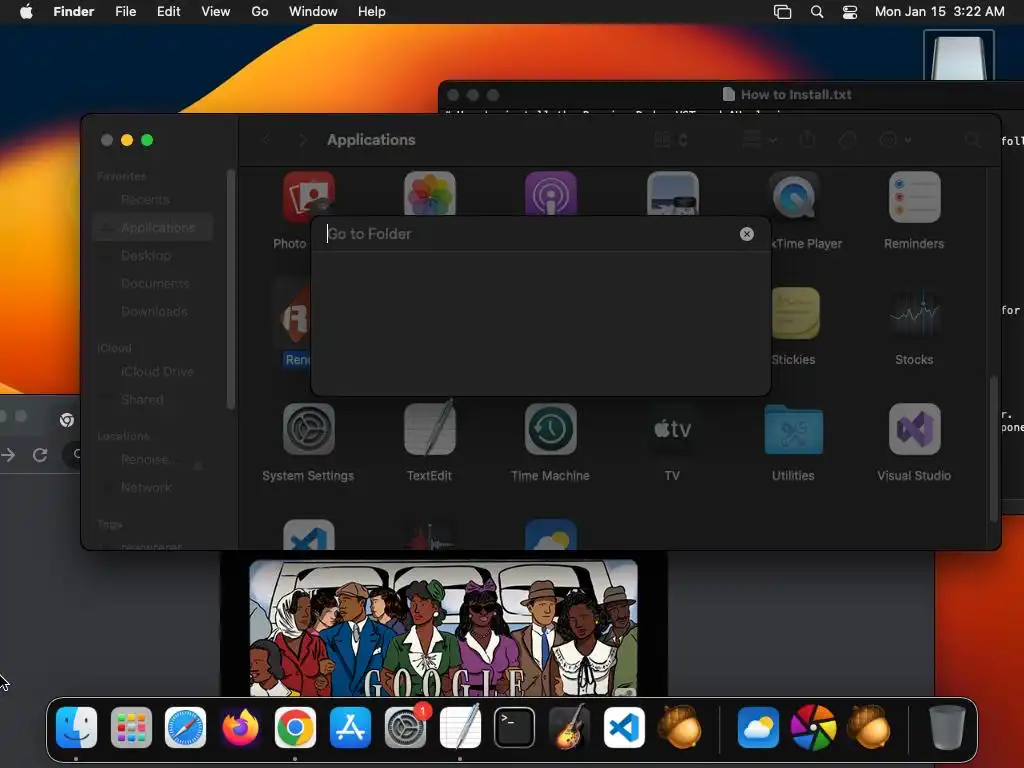Image resolution: width=1024 pixels, height=768 pixels.
Task: Open the Apple TV app icon
Action: tap(673, 429)
